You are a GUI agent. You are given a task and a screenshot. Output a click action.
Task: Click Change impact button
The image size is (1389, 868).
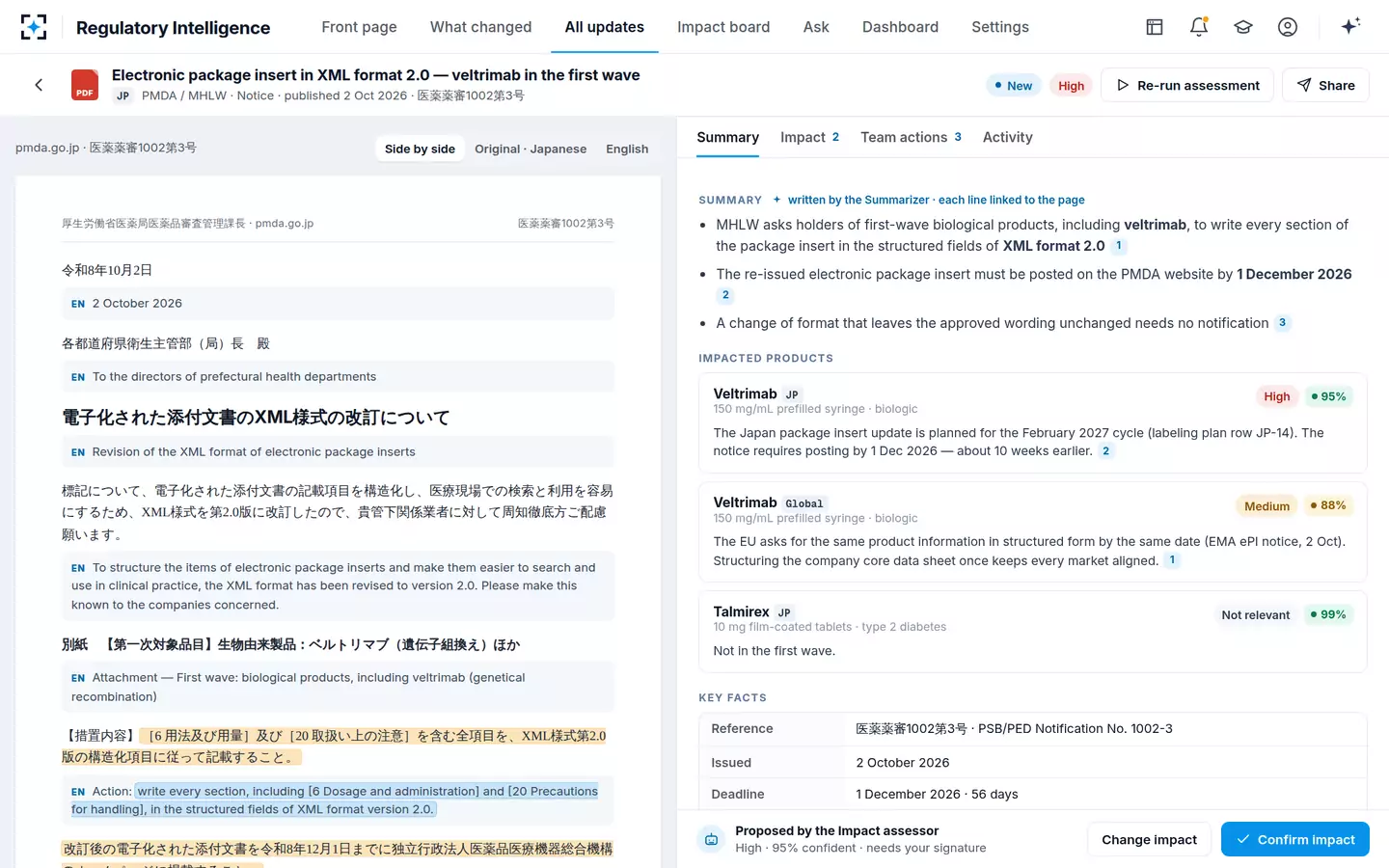(x=1149, y=839)
